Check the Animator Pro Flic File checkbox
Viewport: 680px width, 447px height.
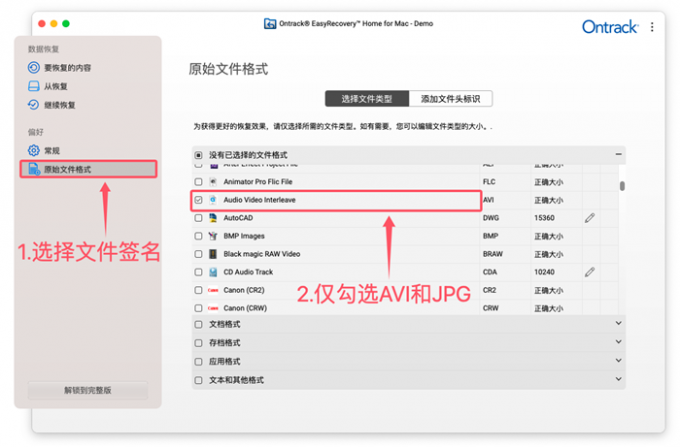coord(198,182)
